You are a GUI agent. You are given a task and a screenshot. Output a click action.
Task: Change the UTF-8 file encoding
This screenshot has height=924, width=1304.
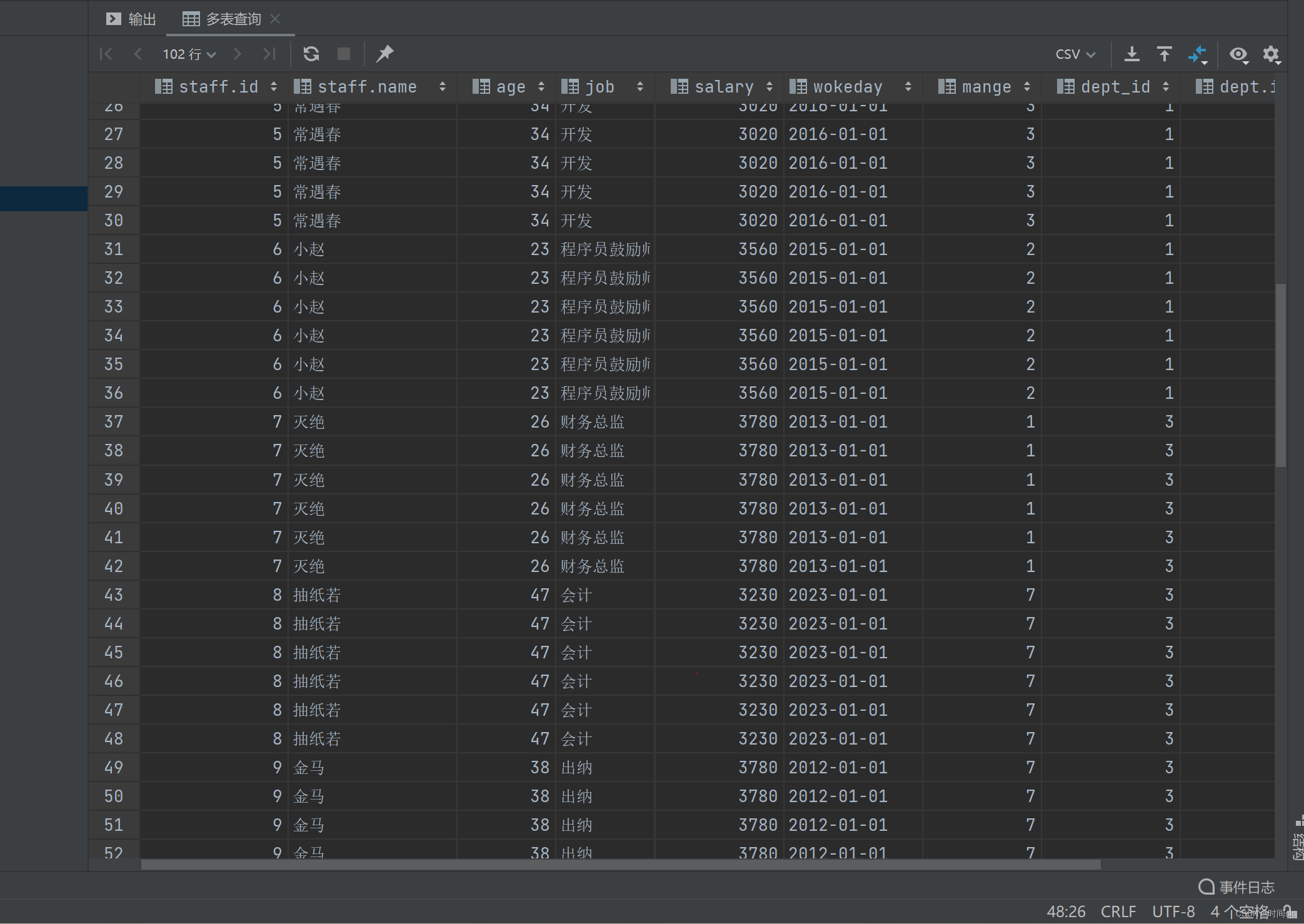[x=1173, y=912]
